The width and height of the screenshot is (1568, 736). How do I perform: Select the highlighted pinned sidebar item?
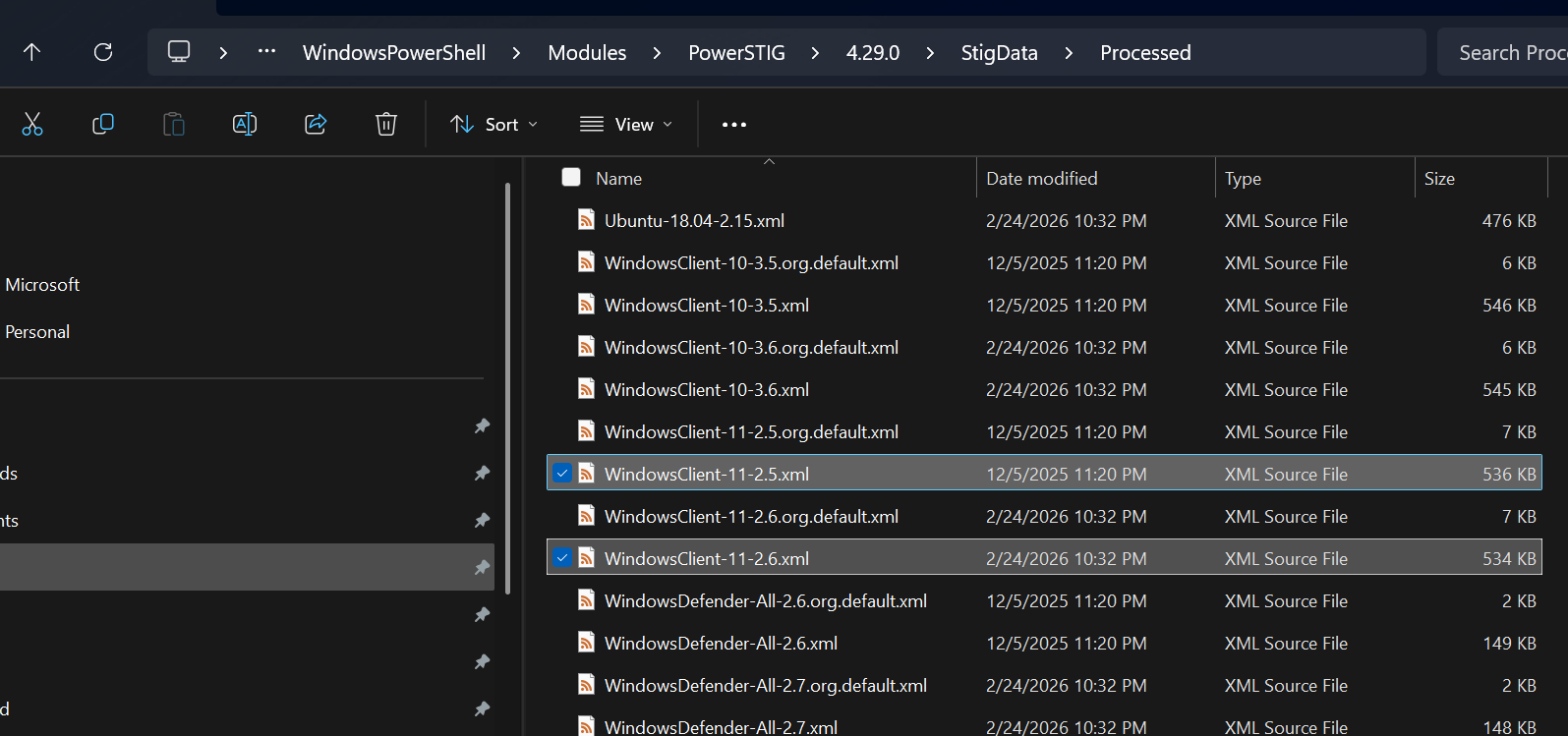tap(247, 567)
